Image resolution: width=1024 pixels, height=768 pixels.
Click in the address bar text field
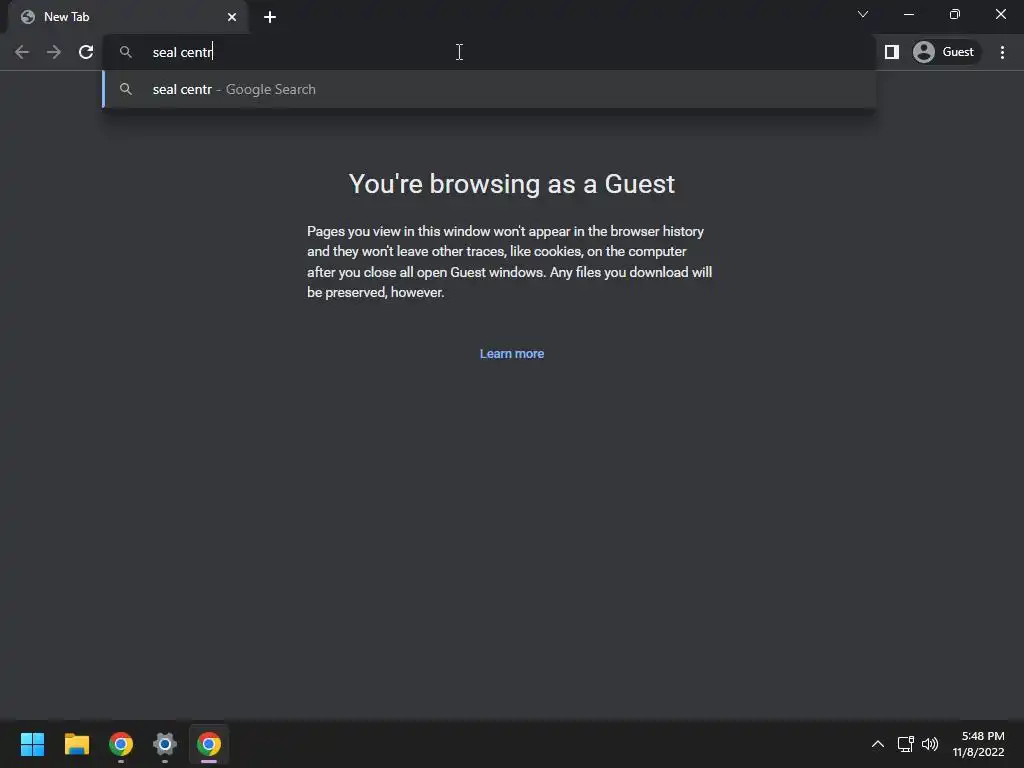click(490, 52)
